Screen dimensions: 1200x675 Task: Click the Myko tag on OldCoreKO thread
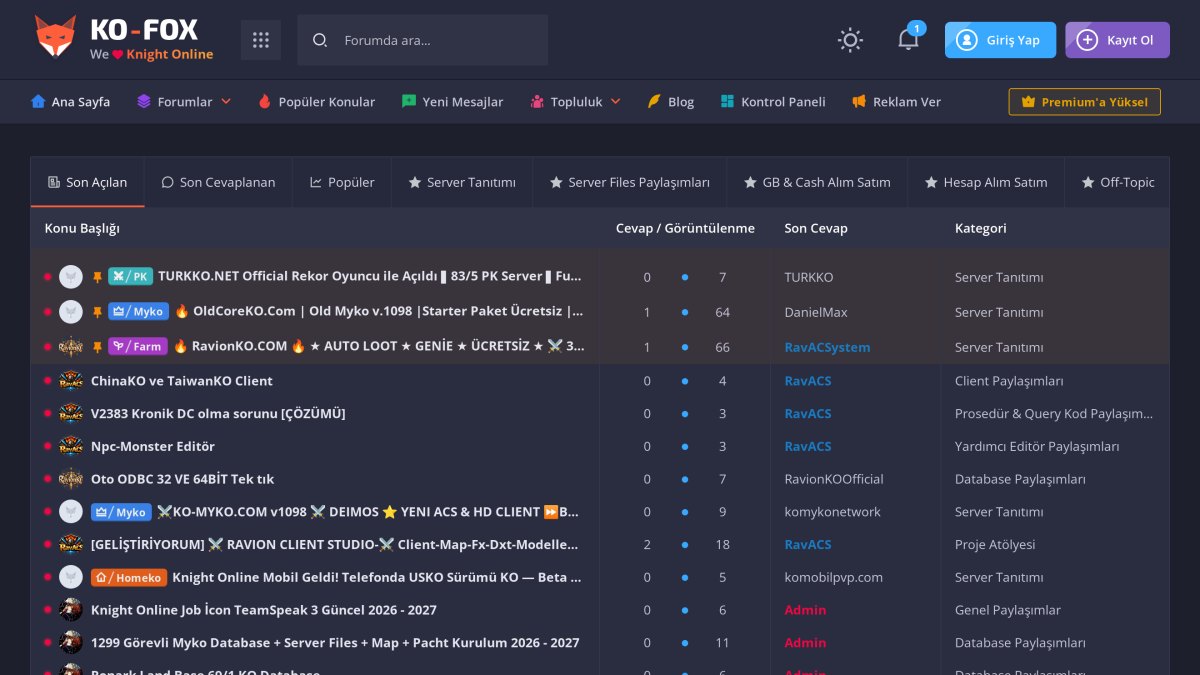point(139,311)
